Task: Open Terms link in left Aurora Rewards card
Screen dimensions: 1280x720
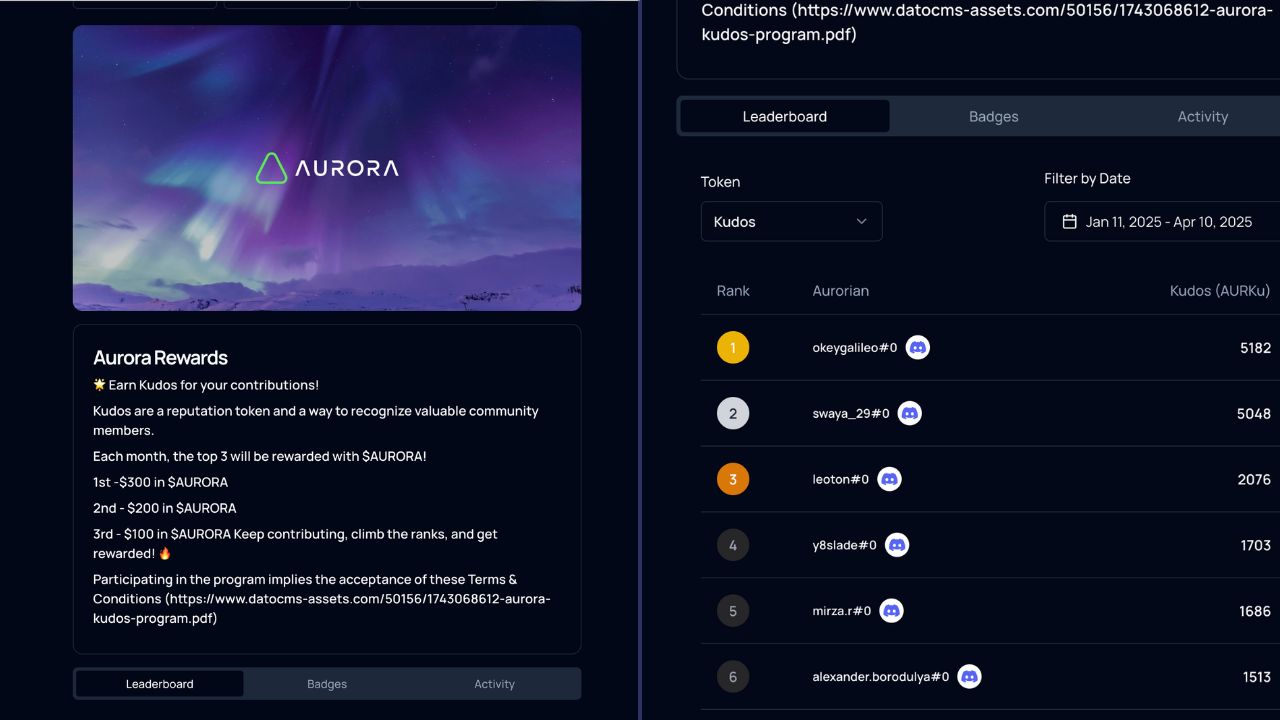Action: [322, 608]
